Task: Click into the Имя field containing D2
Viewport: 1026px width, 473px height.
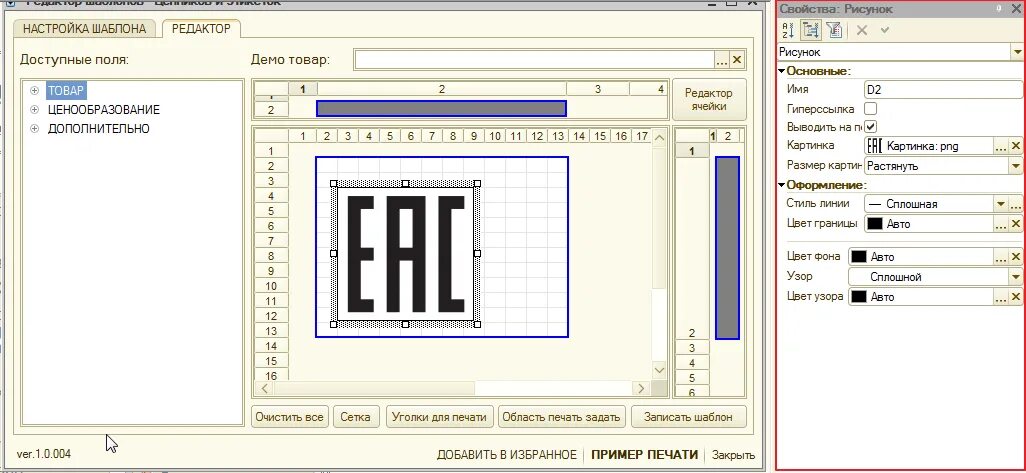Action: click(943, 90)
